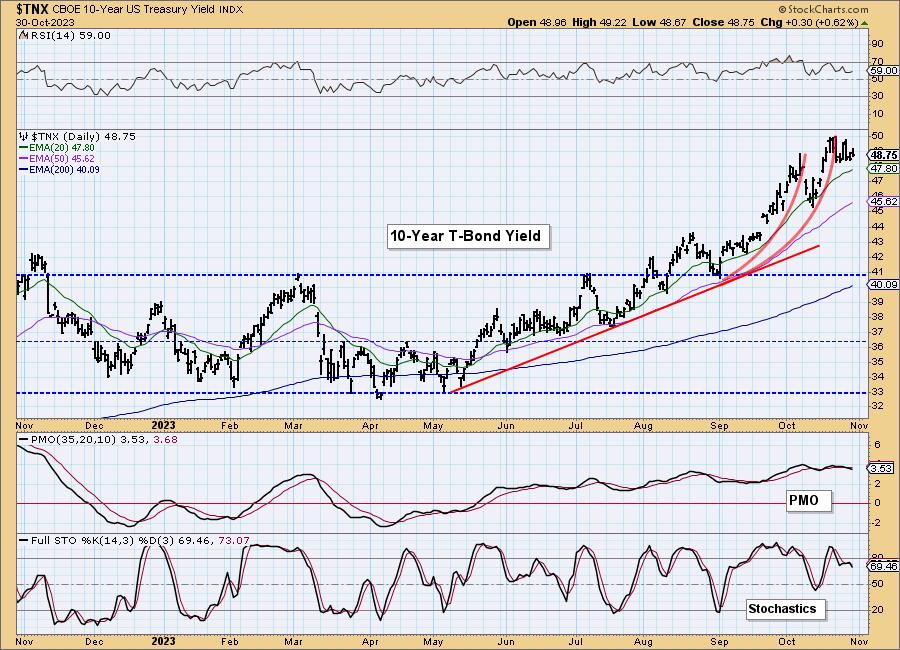900x650 pixels.
Task: Click the 59.00 RSI axis value tag
Action: click(x=884, y=71)
